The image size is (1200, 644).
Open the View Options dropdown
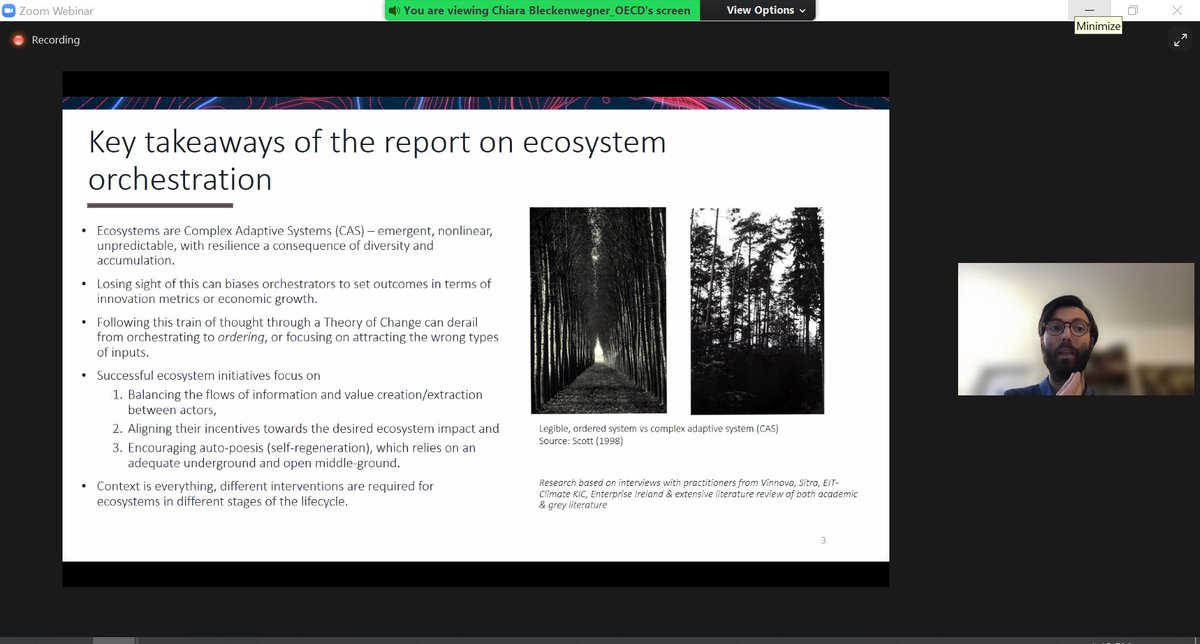point(765,10)
